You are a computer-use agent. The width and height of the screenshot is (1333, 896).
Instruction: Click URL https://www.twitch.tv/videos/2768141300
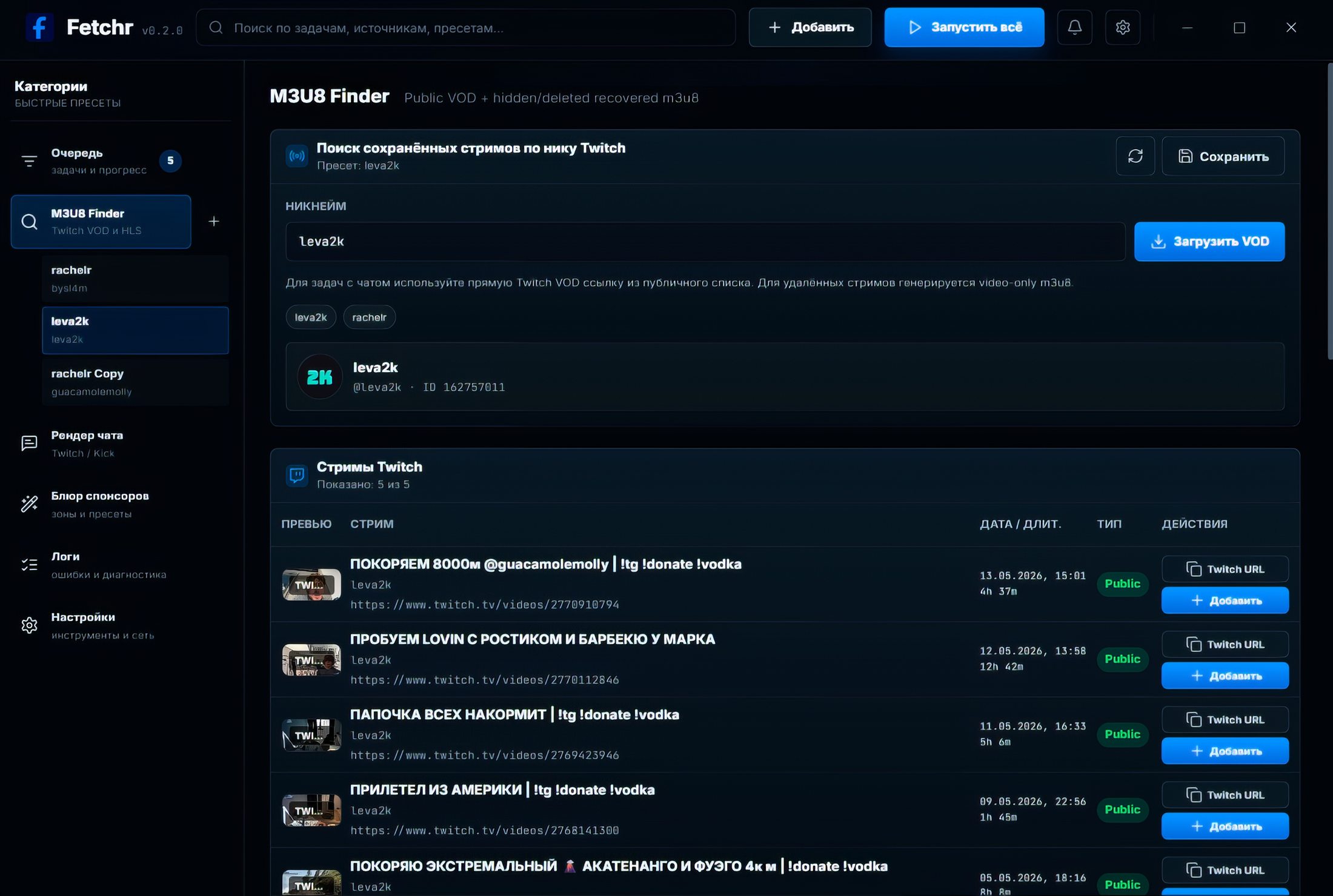click(485, 831)
